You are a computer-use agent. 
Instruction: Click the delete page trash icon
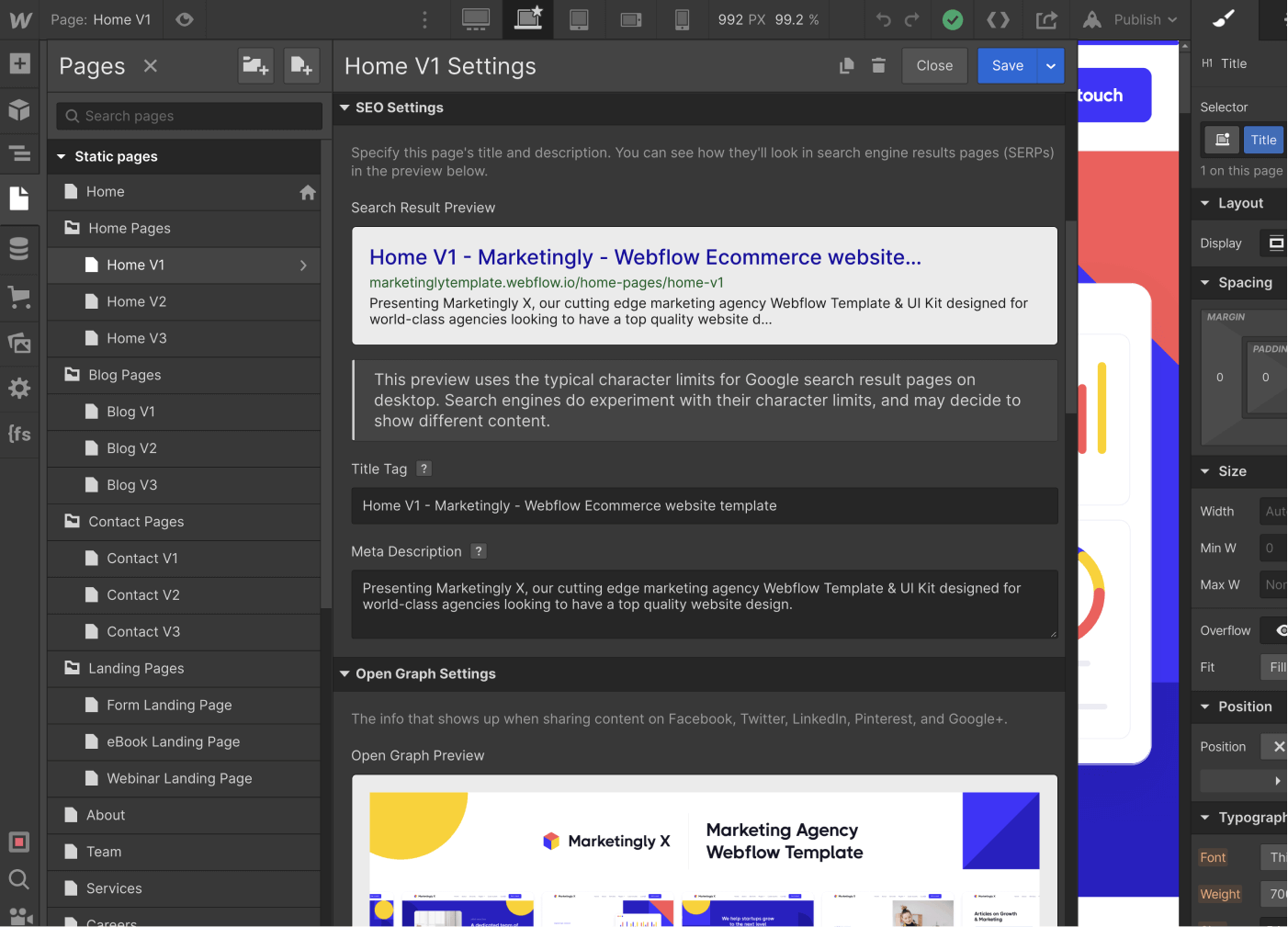pyautogui.click(x=878, y=65)
